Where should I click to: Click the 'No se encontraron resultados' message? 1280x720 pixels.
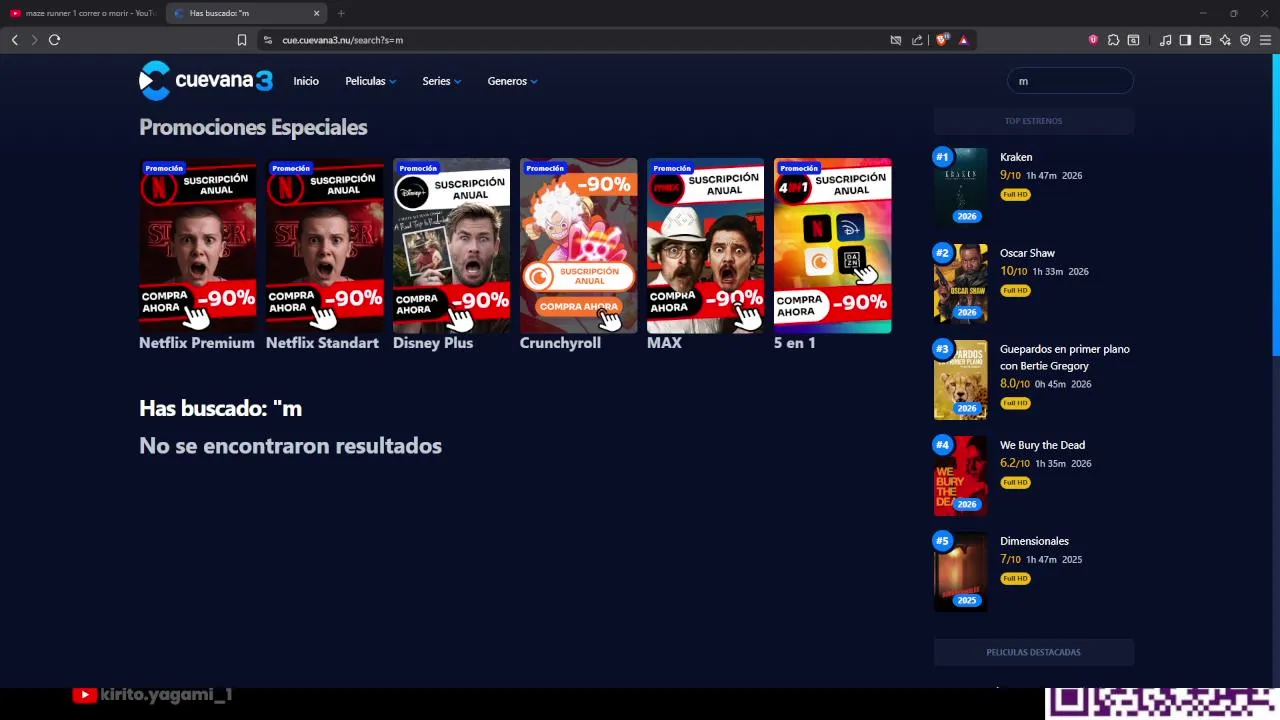click(x=290, y=446)
